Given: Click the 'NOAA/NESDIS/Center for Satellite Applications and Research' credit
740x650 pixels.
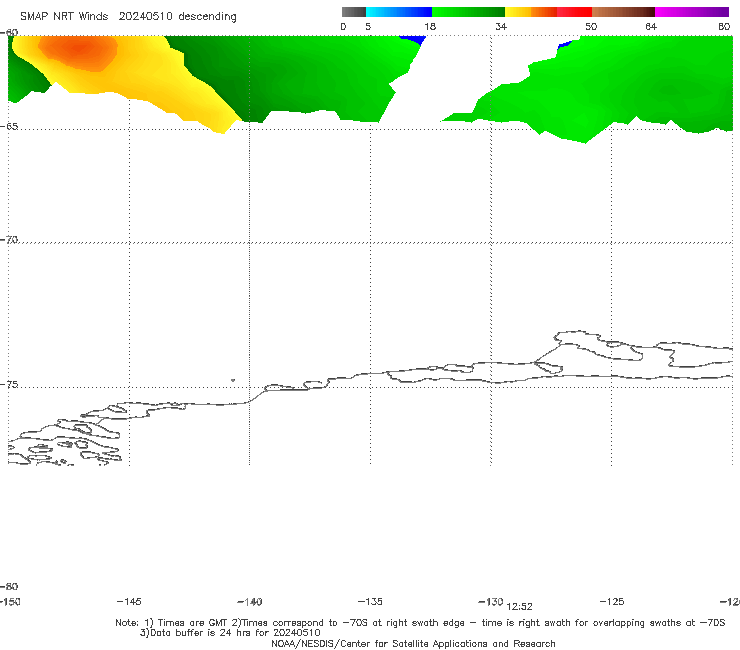Looking at the screenshot, I should [x=413, y=643].
